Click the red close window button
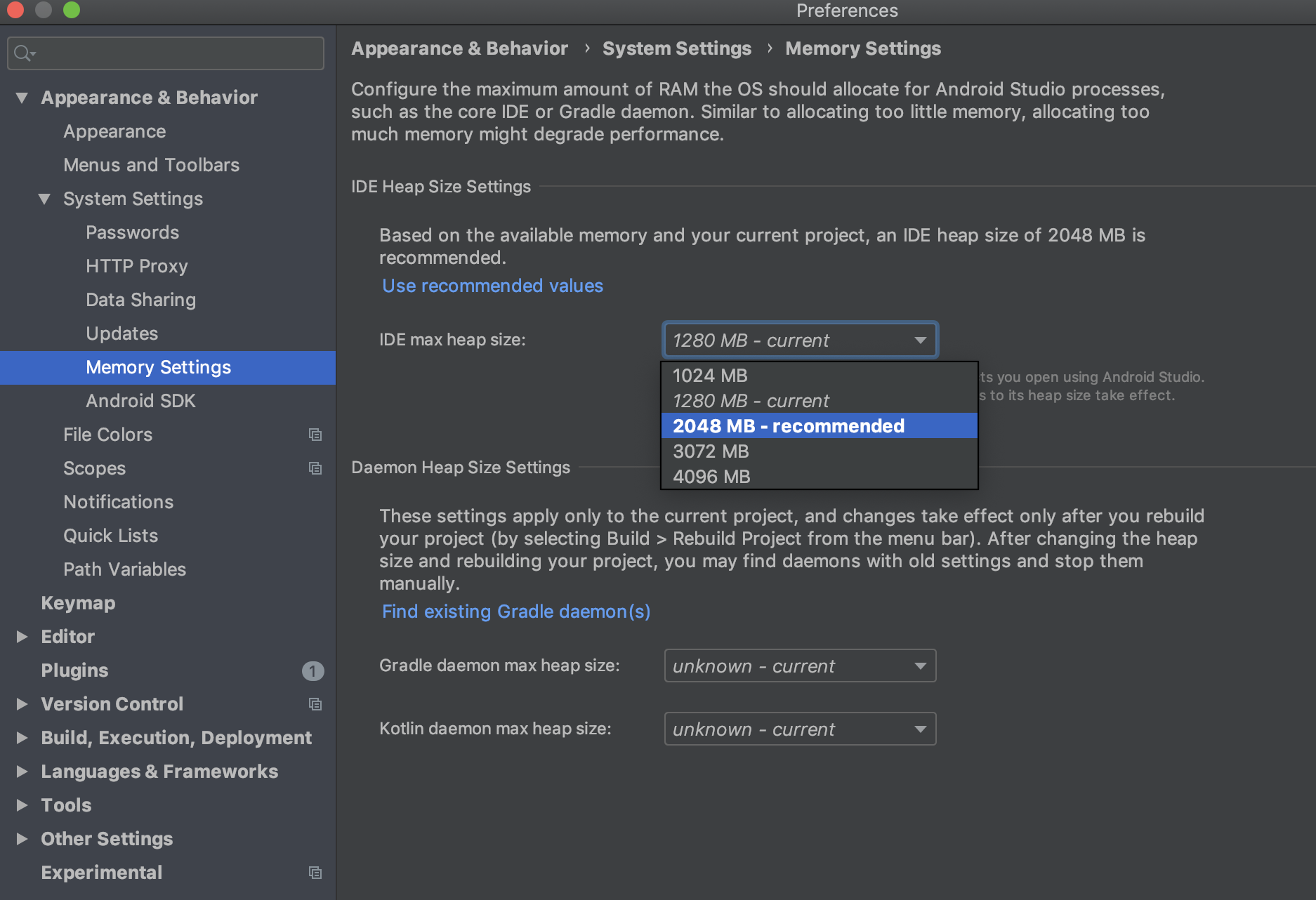 (15, 10)
